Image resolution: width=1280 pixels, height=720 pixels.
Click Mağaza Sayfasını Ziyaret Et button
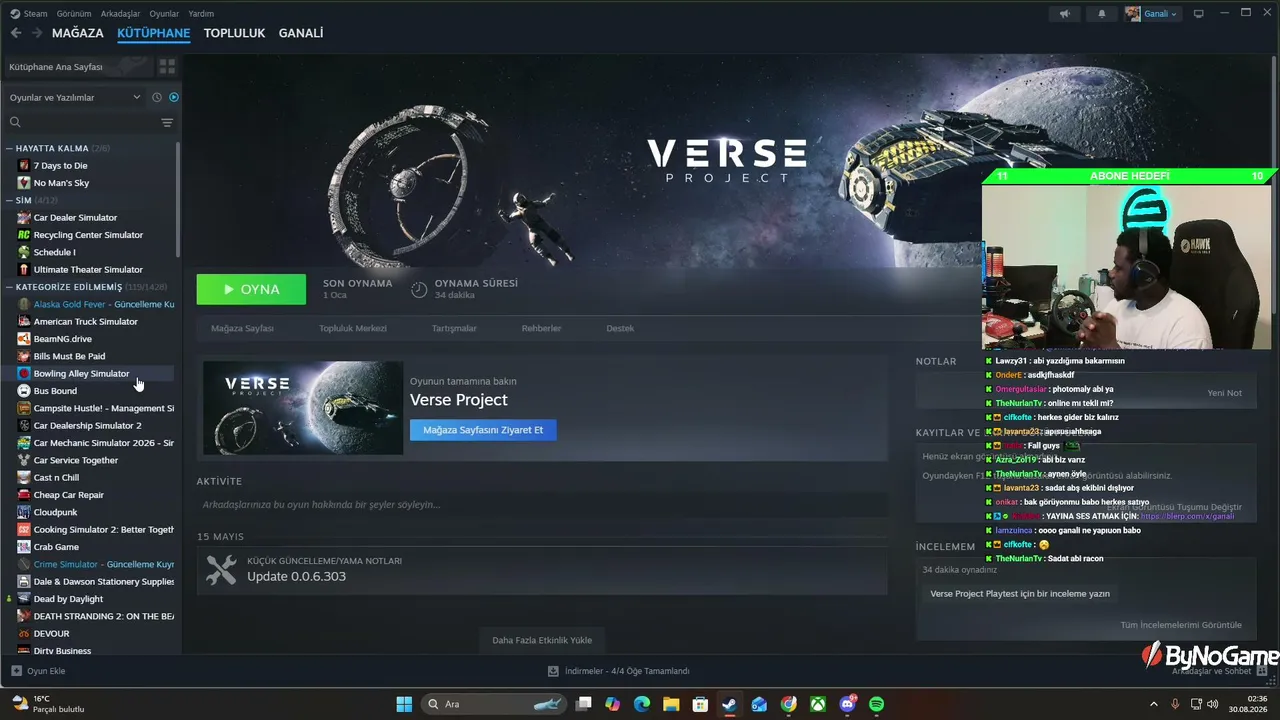483,430
